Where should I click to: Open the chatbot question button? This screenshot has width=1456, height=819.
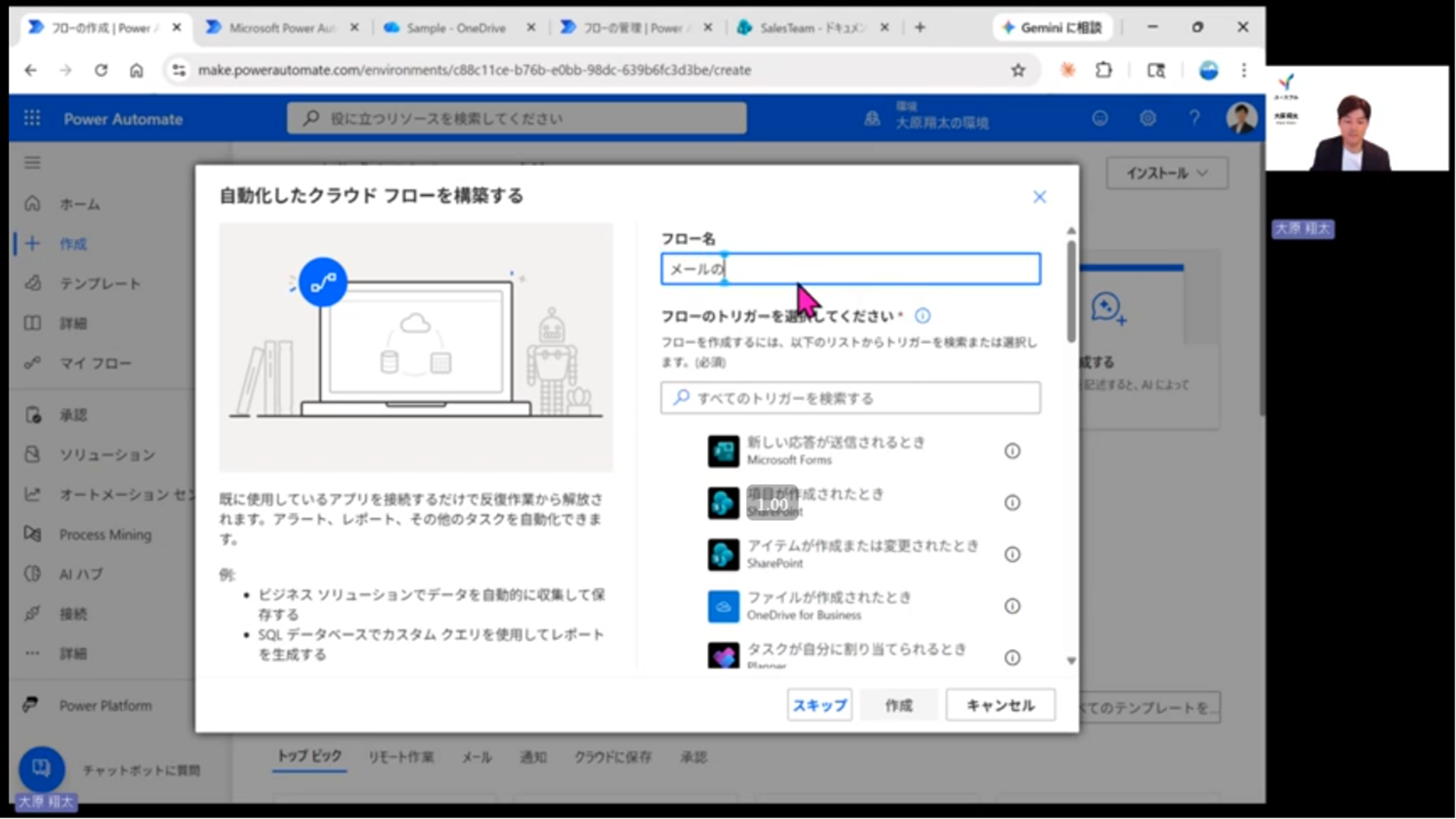click(x=41, y=768)
